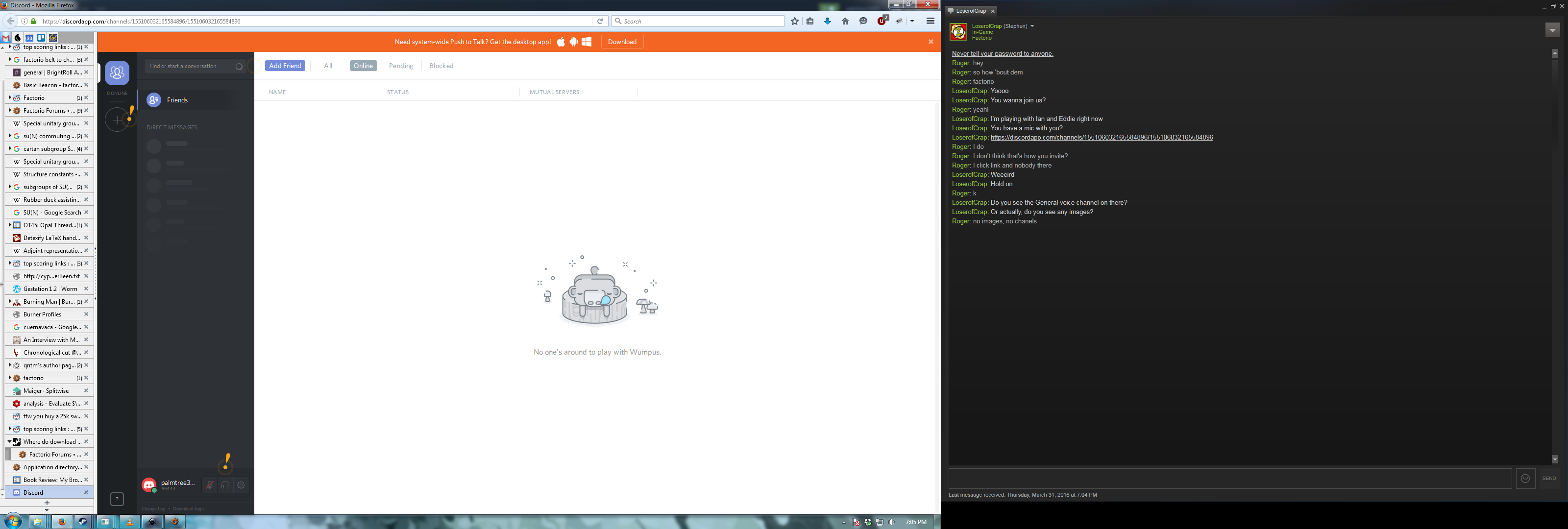Click the Windows app icon in banner
The width and height of the screenshot is (1568, 529).
tap(587, 42)
